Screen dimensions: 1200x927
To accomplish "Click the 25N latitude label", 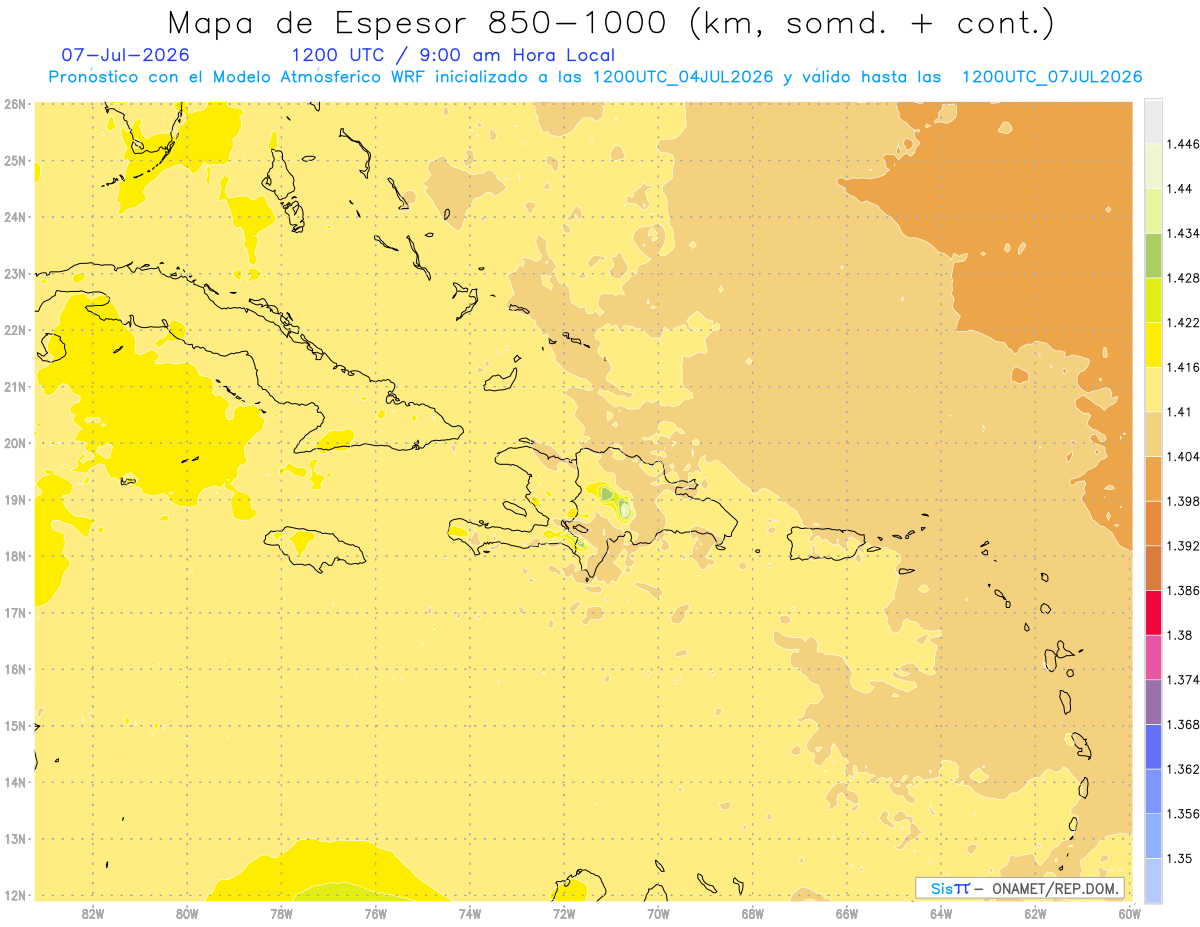I will click(15, 160).
